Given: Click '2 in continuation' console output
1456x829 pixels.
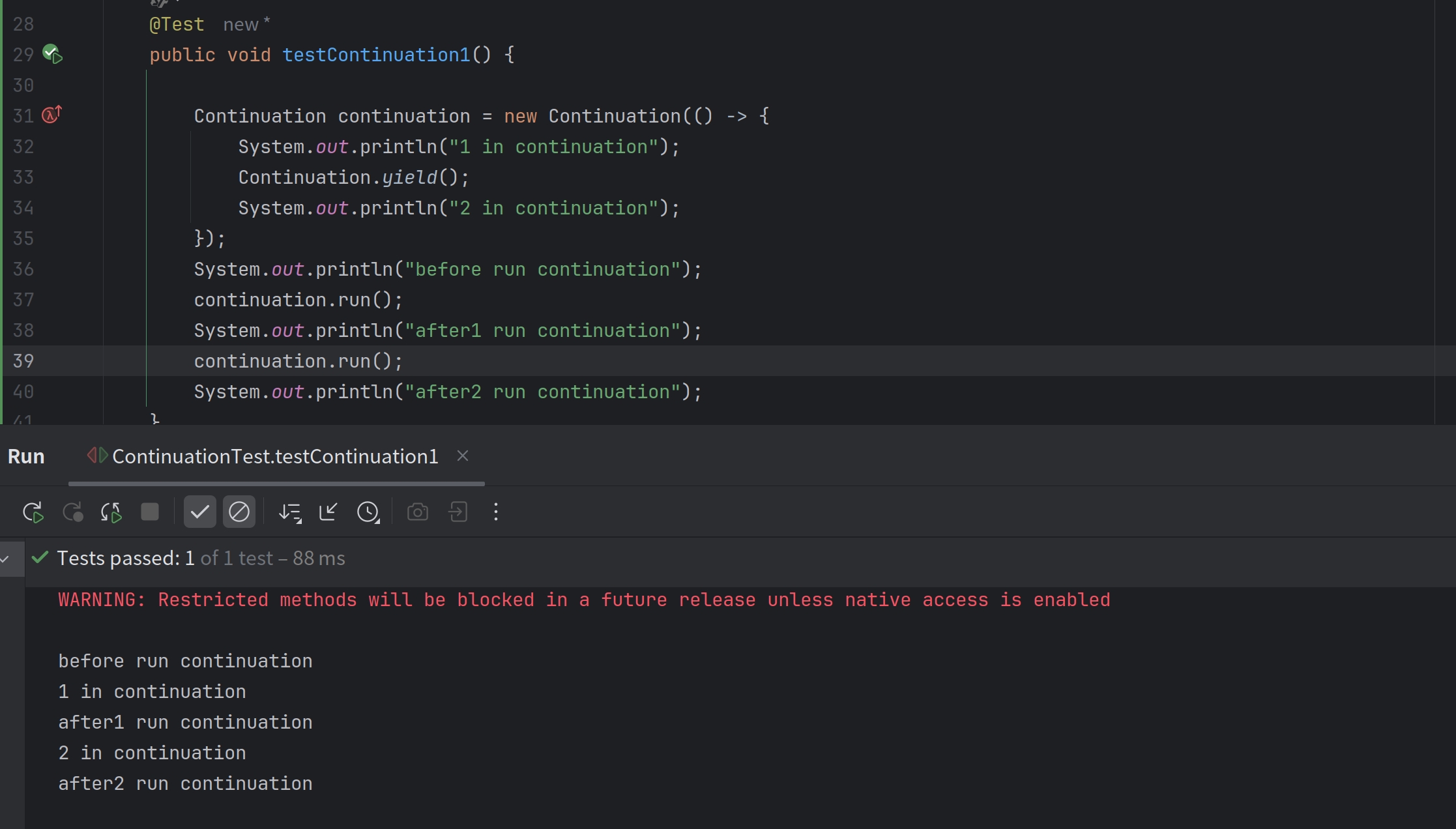Looking at the screenshot, I should (152, 753).
